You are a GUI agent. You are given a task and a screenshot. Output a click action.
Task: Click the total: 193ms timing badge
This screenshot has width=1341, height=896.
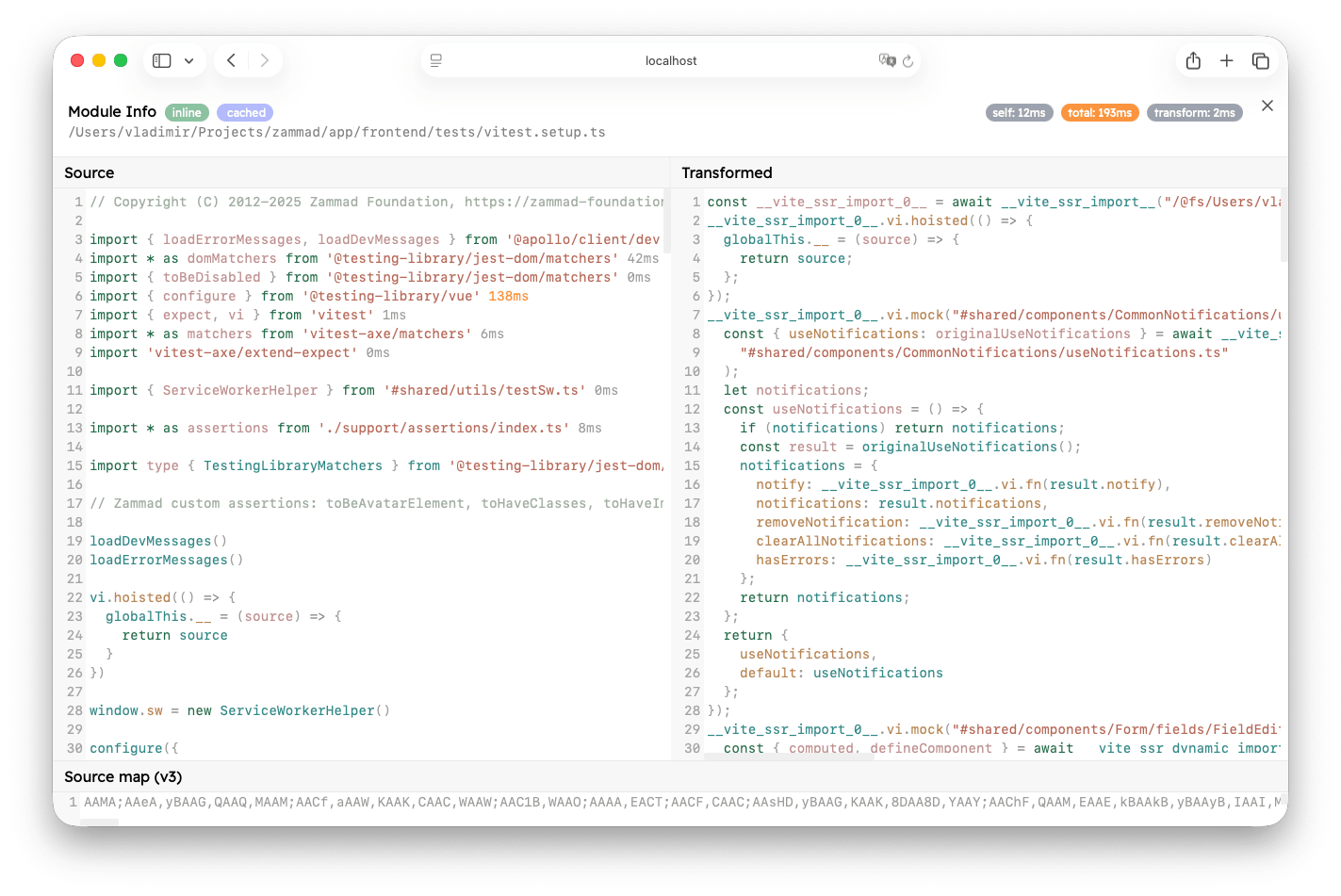(x=1100, y=111)
